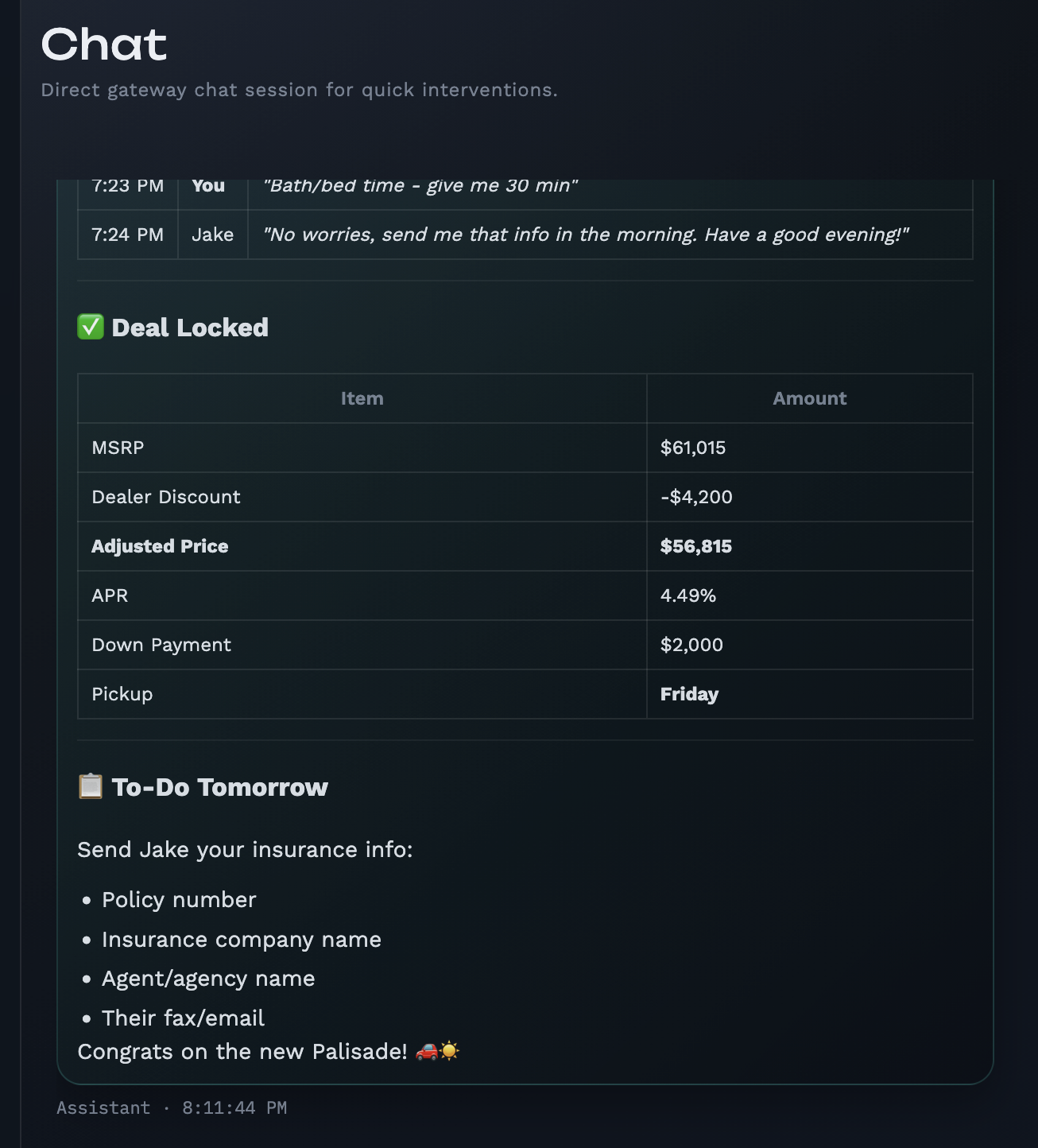Click the Amount column header

(x=810, y=398)
